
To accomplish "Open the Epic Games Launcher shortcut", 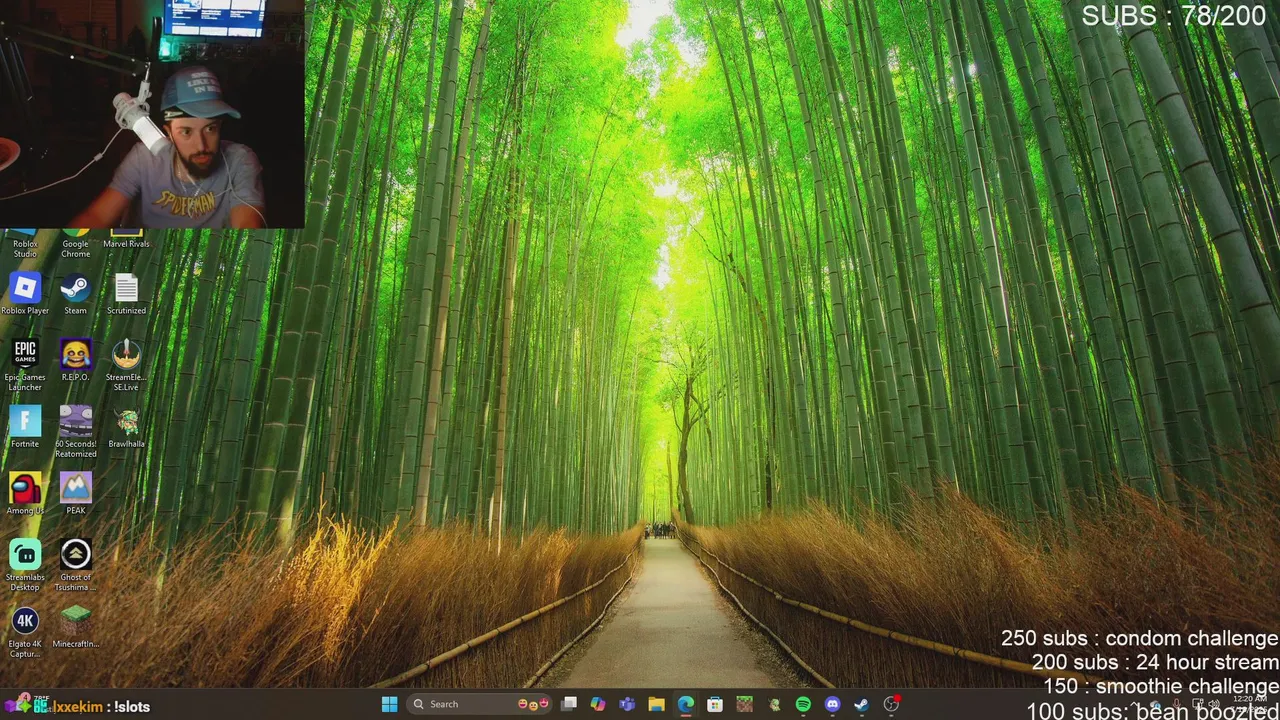I will point(25,365).
